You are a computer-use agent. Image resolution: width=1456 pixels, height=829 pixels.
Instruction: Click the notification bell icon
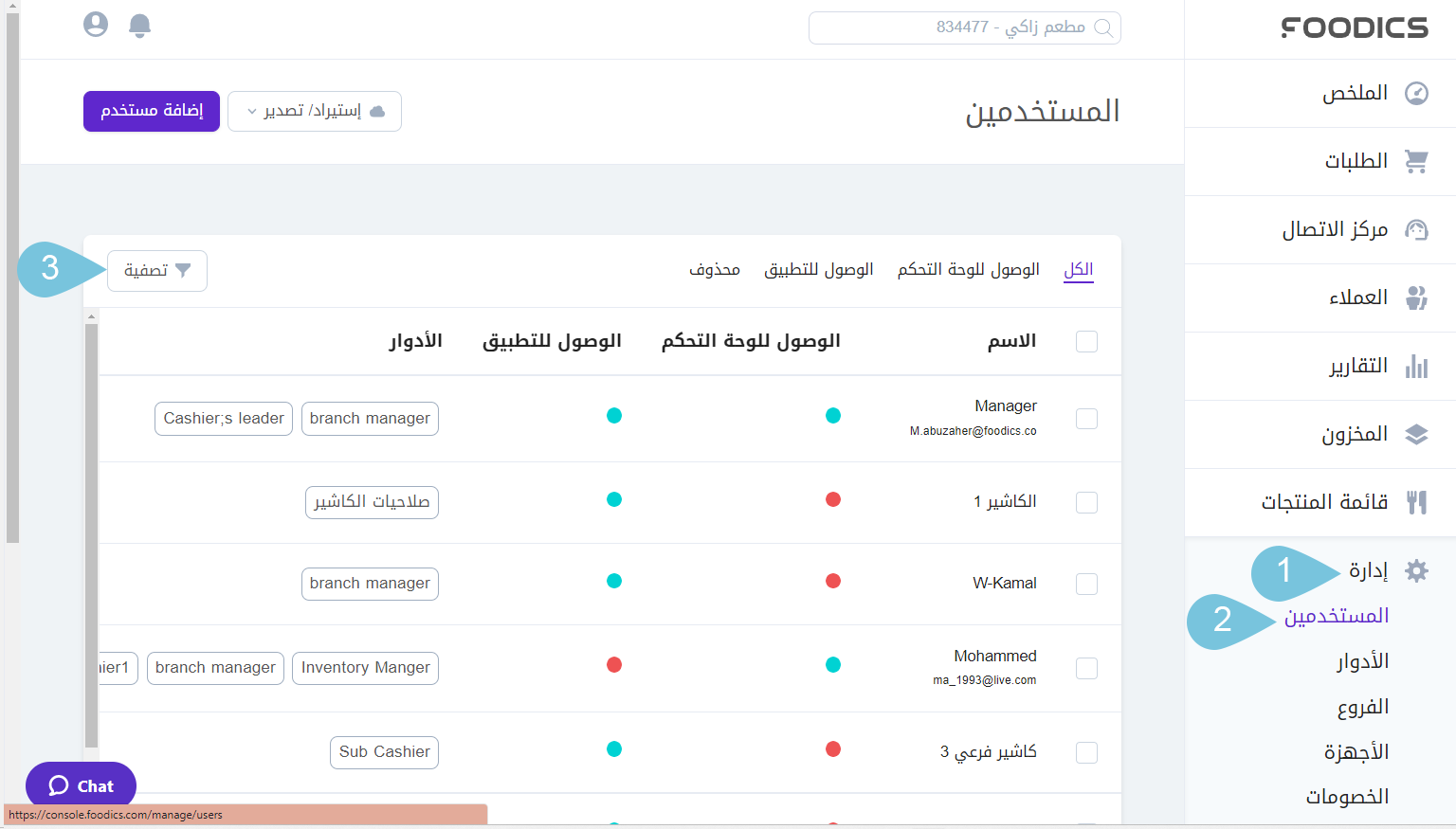click(139, 25)
